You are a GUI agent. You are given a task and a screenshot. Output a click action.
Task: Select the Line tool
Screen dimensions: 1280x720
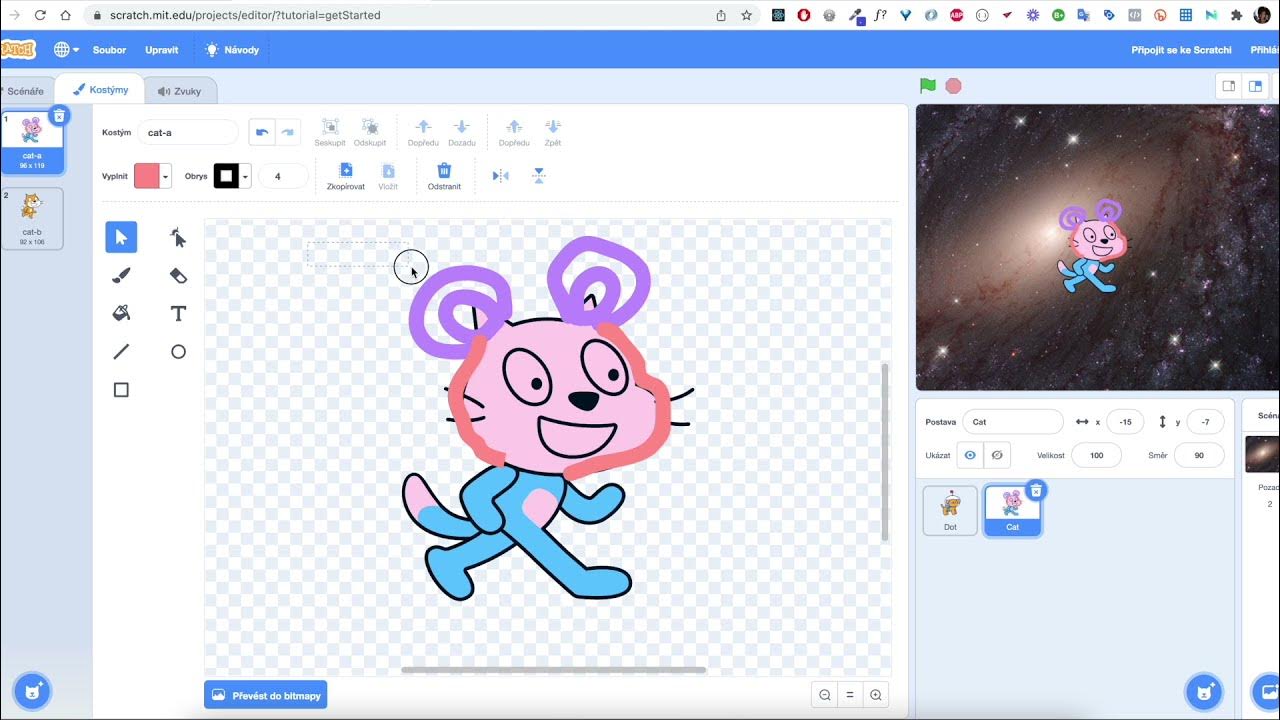121,351
